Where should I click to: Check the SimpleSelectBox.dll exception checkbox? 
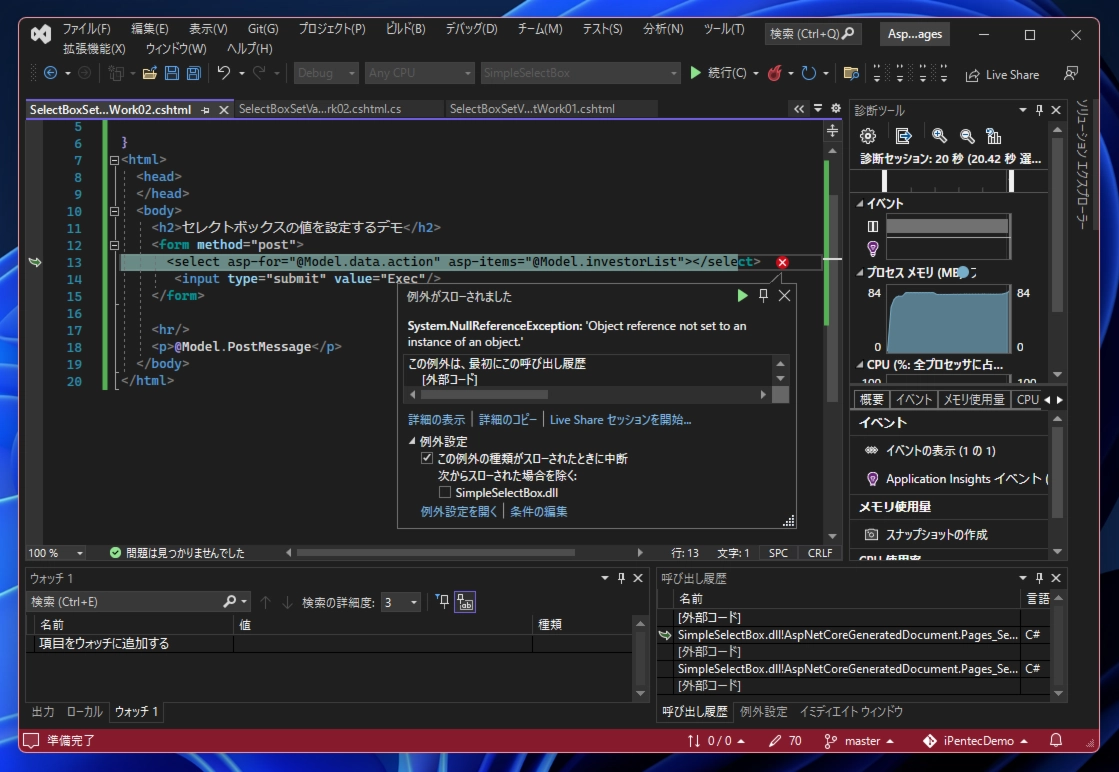click(x=445, y=492)
